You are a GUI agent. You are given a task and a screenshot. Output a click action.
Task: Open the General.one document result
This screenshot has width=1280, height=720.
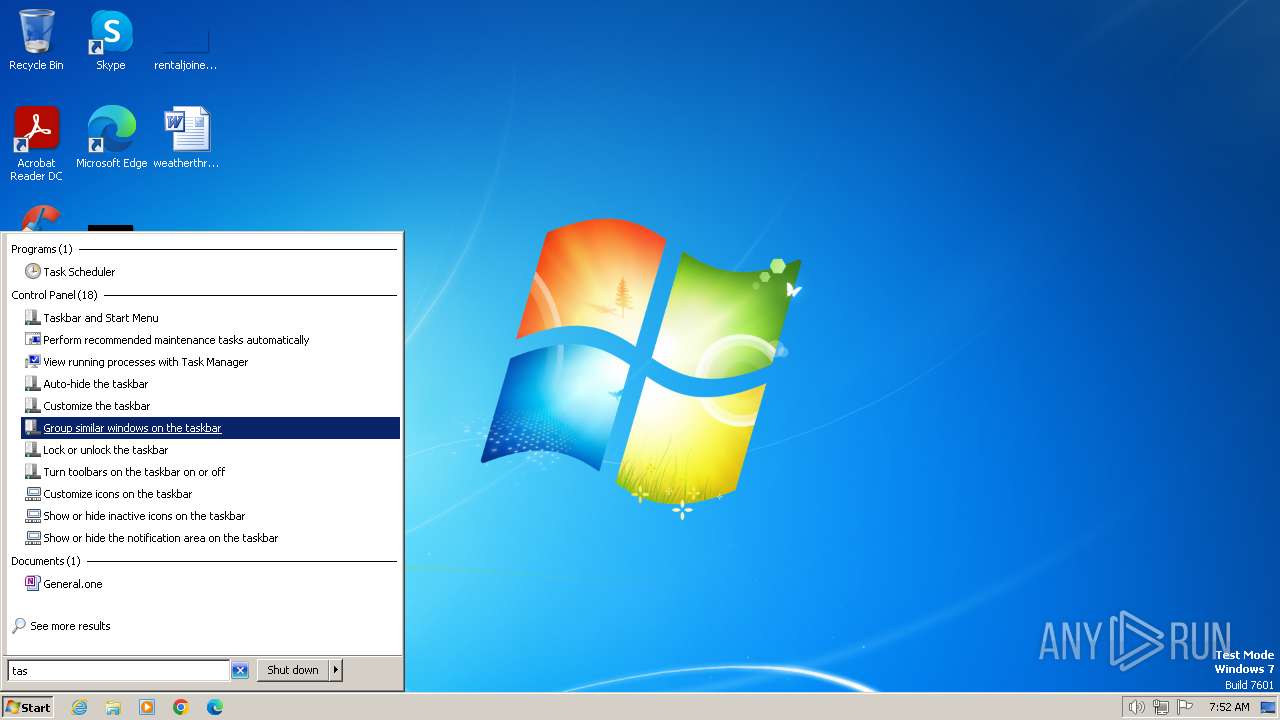(211, 584)
